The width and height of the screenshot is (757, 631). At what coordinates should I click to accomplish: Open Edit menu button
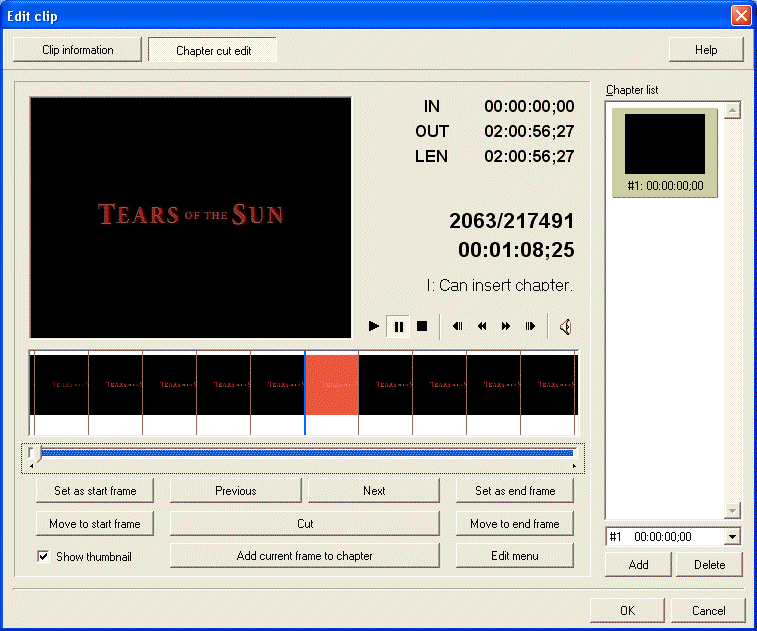[x=515, y=556]
